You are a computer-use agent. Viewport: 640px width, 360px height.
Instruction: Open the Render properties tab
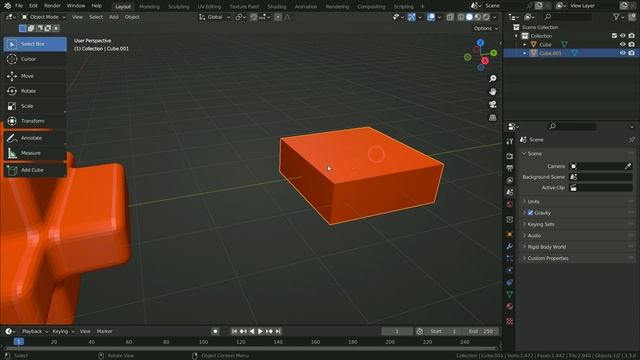point(509,156)
